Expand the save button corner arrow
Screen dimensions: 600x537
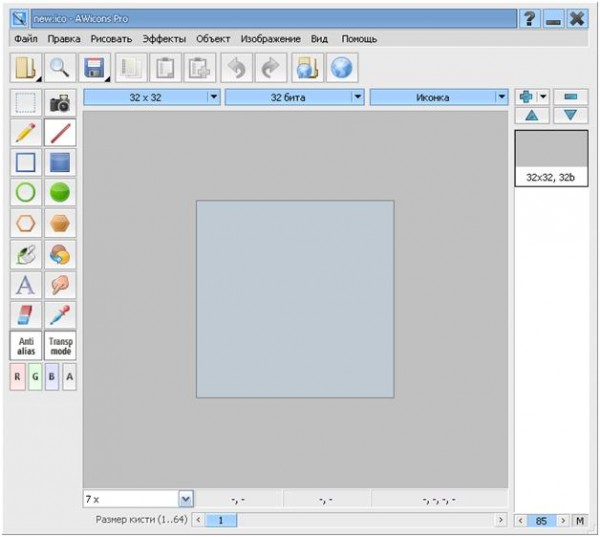point(108,79)
